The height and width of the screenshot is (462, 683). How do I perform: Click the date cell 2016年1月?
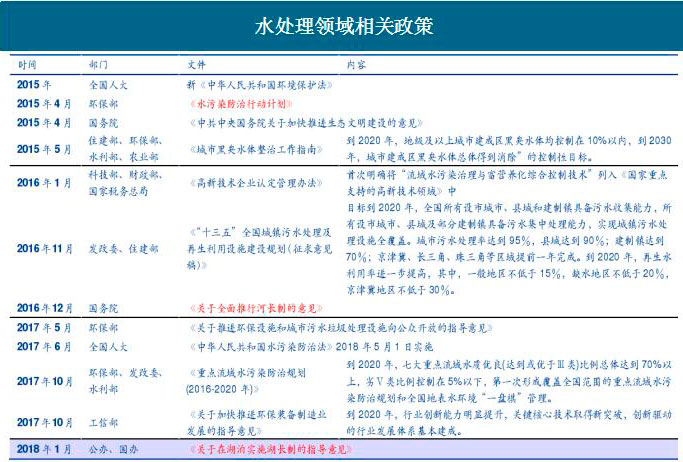click(44, 183)
